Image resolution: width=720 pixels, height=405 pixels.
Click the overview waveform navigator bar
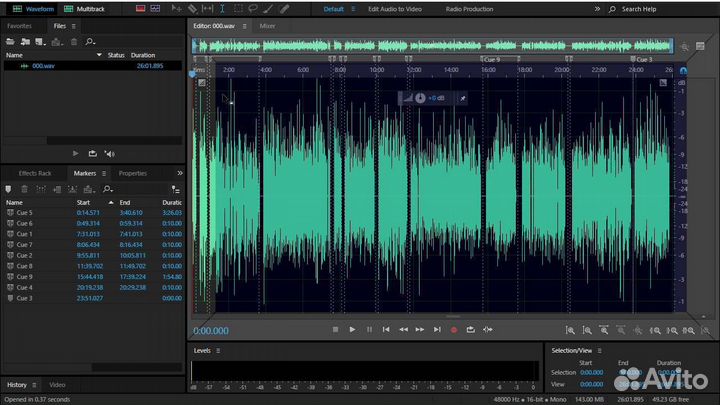click(x=433, y=46)
